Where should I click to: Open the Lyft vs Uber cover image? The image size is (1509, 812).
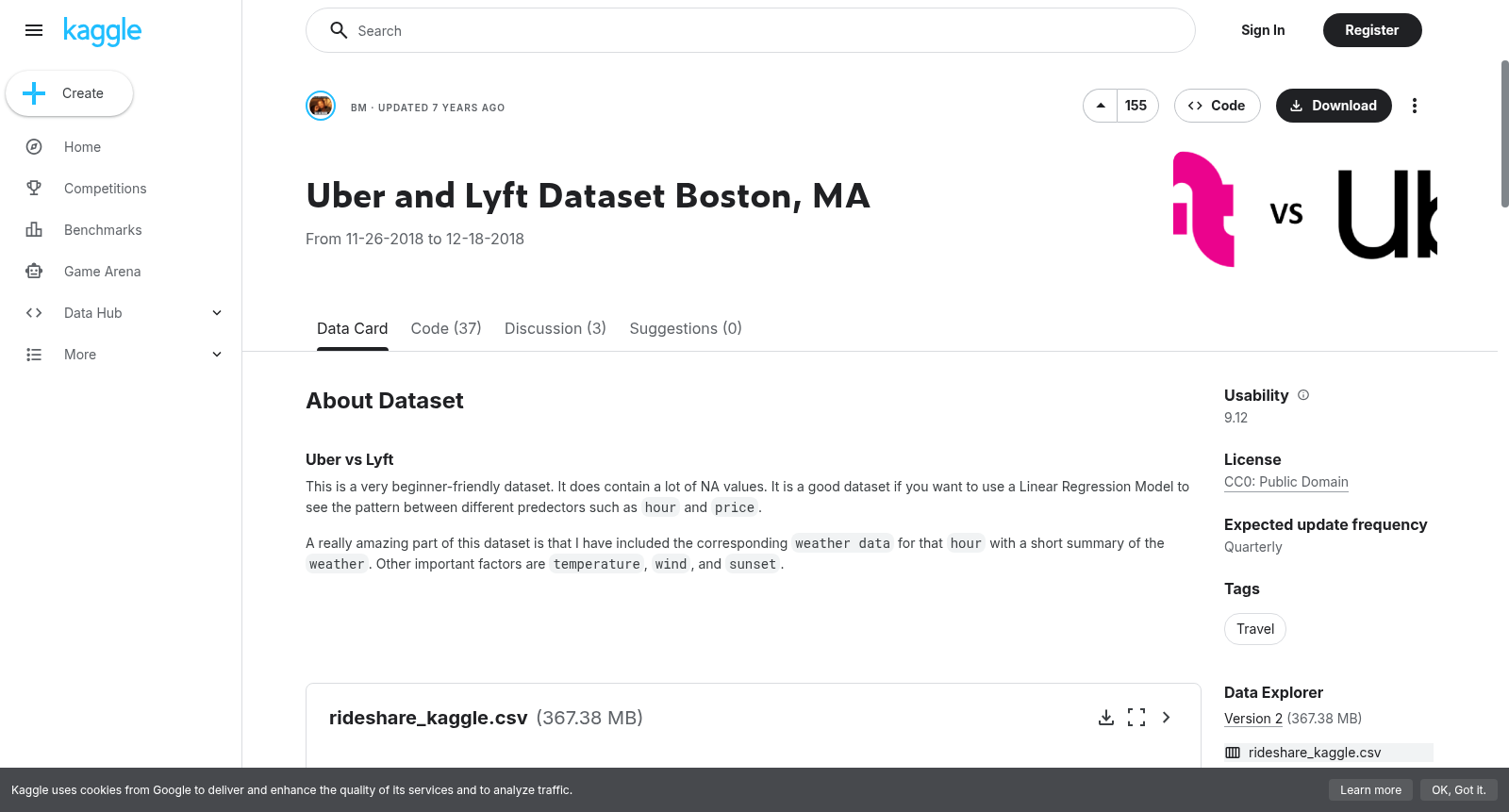pyautogui.click(x=1305, y=209)
